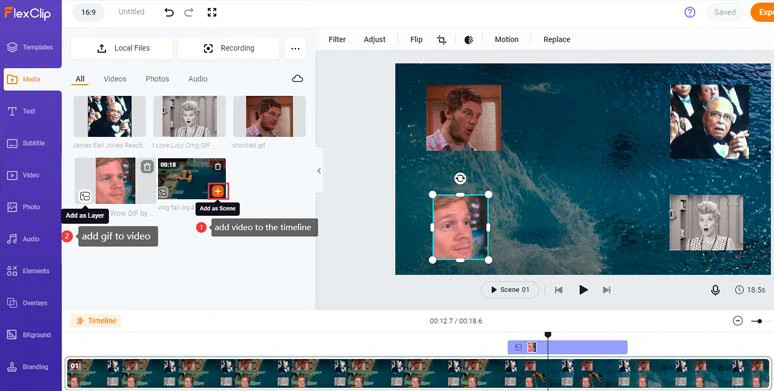Open the 16:9 aspect ratio dropdown

[88, 12]
